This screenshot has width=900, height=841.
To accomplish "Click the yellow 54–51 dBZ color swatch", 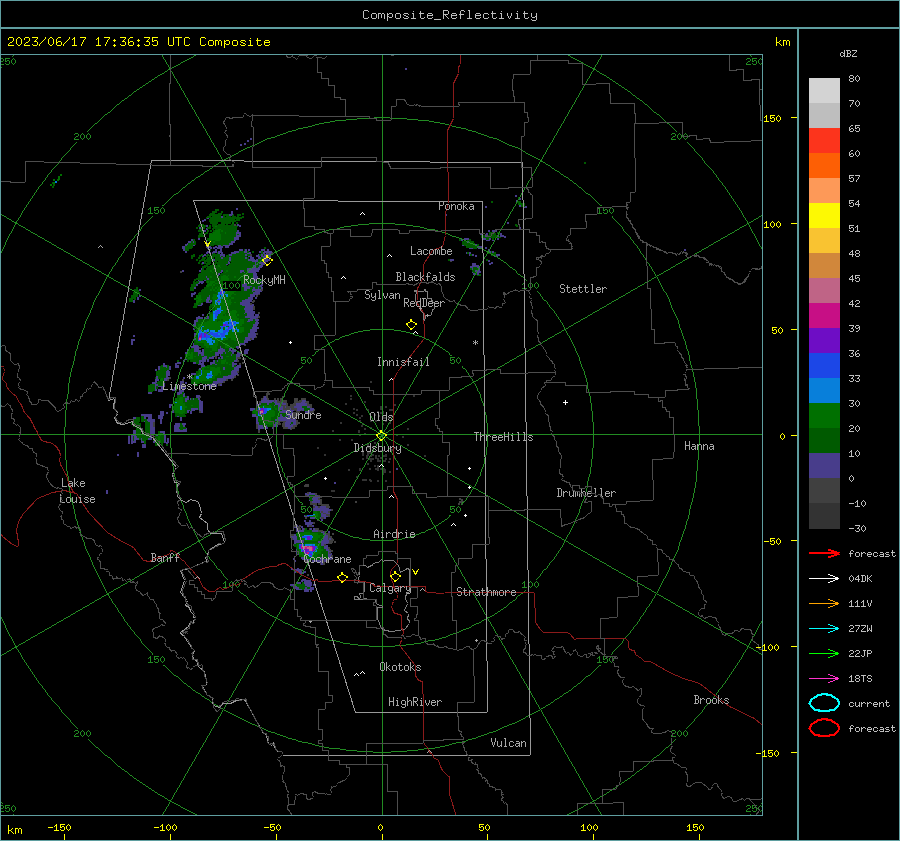I will [824, 215].
